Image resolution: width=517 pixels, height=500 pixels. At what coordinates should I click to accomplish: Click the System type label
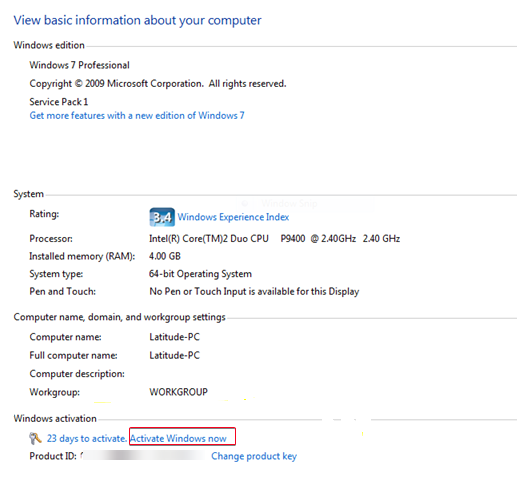click(56, 274)
